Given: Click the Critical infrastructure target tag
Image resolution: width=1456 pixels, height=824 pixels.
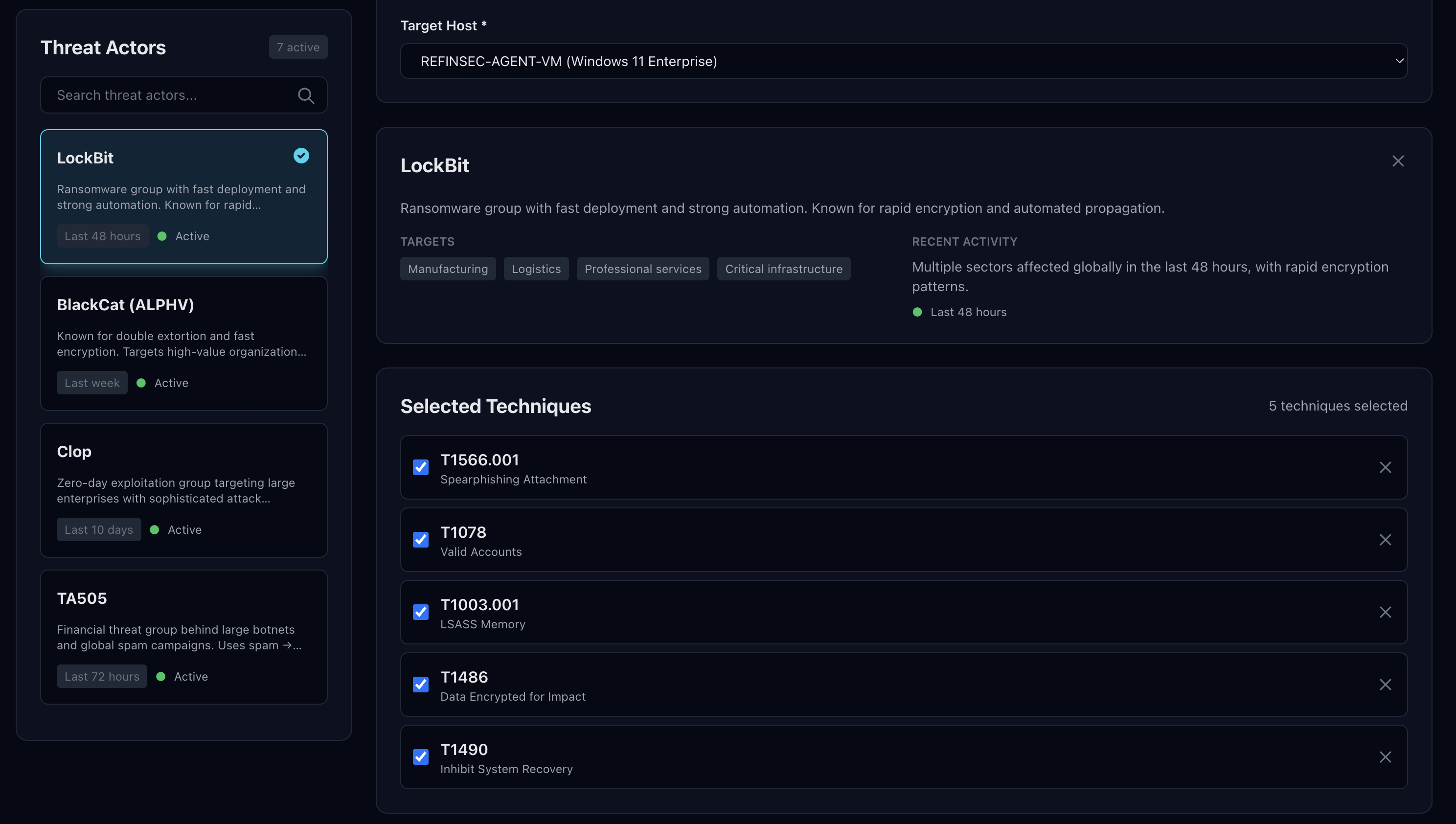Looking at the screenshot, I should tap(784, 268).
